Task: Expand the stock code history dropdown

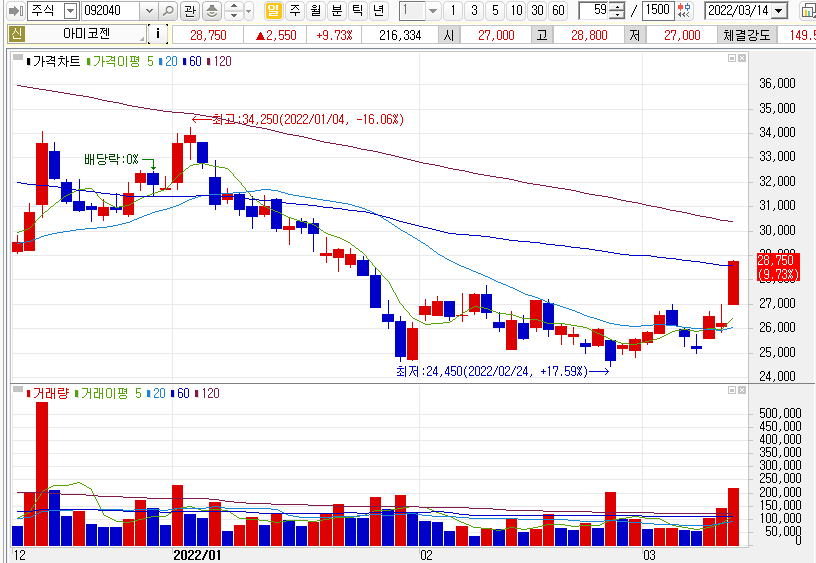Action: click(x=149, y=10)
